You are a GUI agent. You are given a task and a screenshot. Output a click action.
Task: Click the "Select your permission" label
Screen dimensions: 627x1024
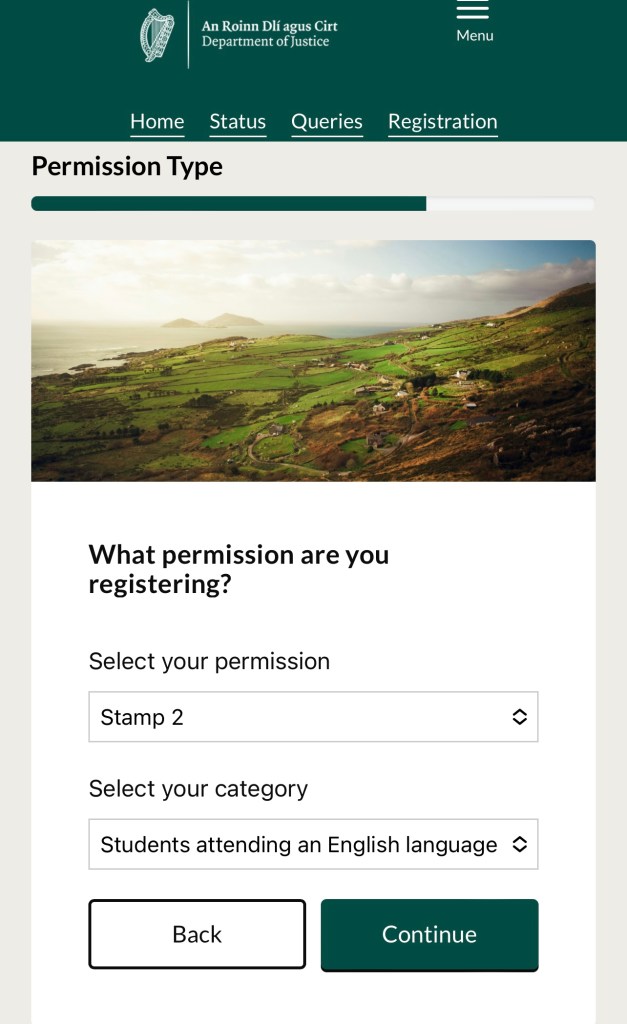pos(209,662)
